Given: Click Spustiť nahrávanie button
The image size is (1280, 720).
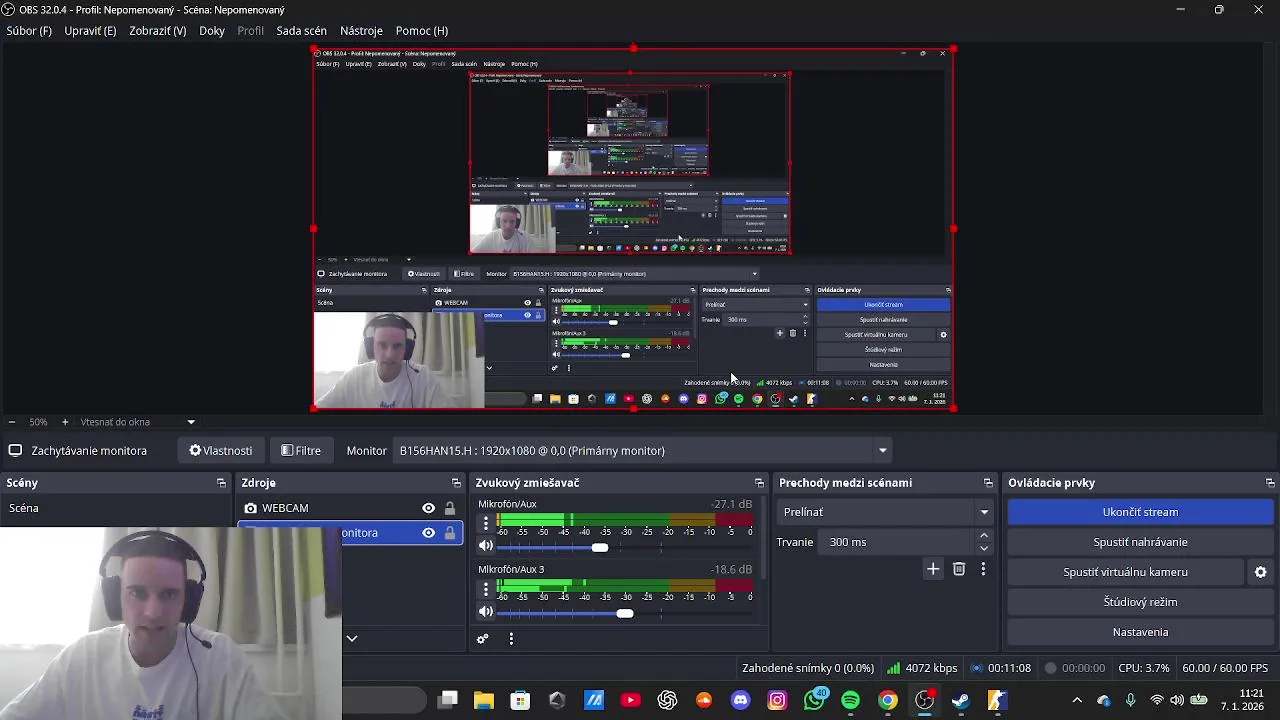Looking at the screenshot, I should click(x=1140, y=542).
